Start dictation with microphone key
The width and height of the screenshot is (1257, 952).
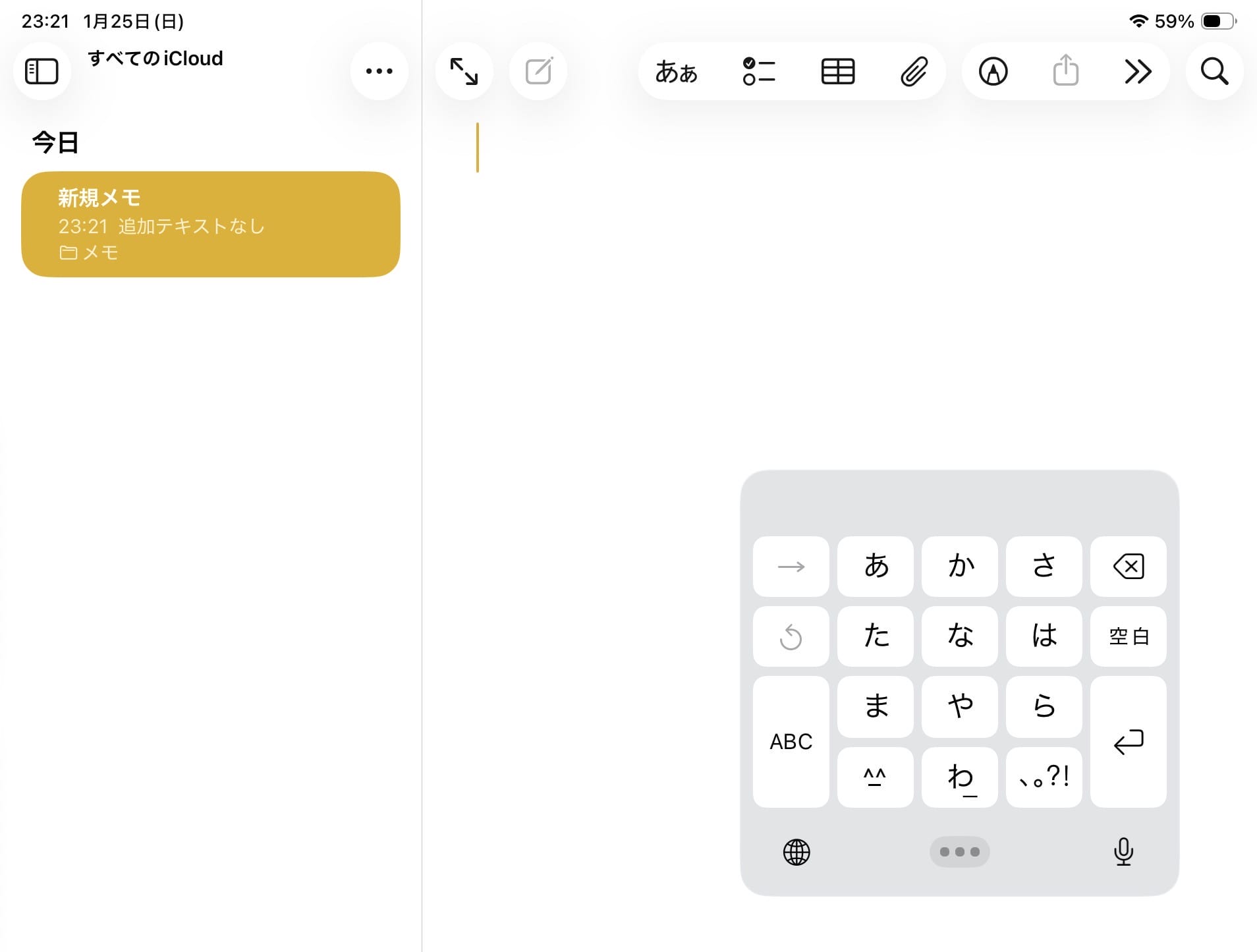1123,852
